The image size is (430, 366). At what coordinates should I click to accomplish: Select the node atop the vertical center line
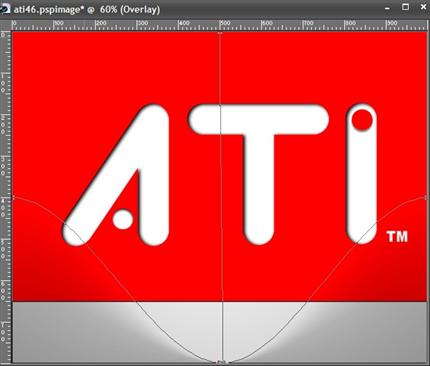(x=220, y=33)
